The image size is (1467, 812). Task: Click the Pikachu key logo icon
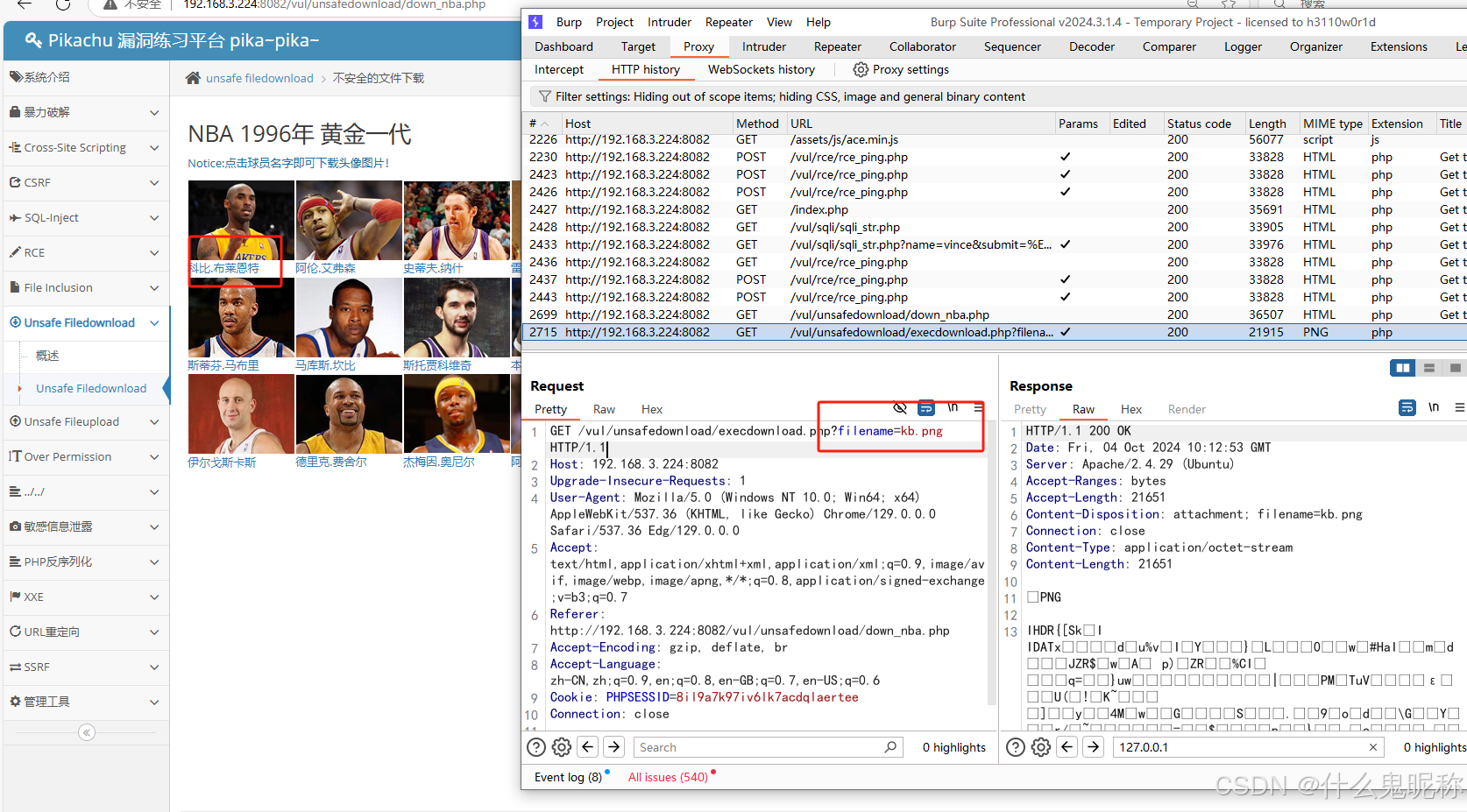pyautogui.click(x=33, y=39)
